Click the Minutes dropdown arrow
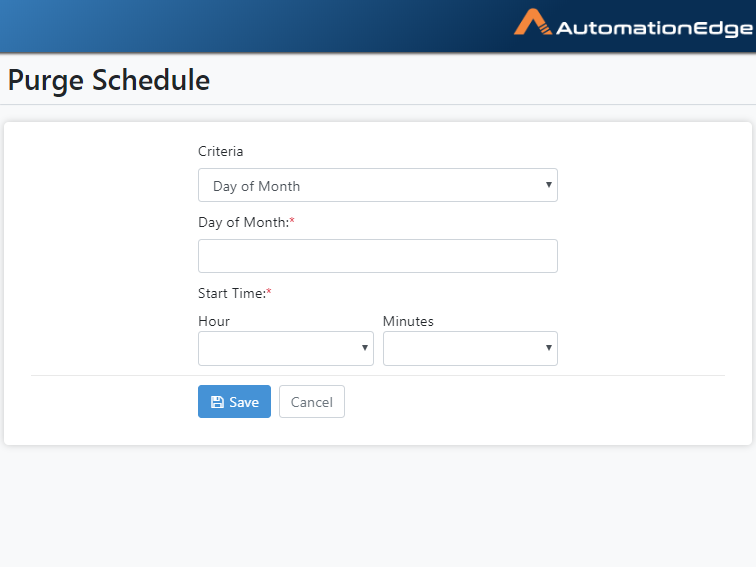The height and width of the screenshot is (567, 756). pyautogui.click(x=548, y=348)
